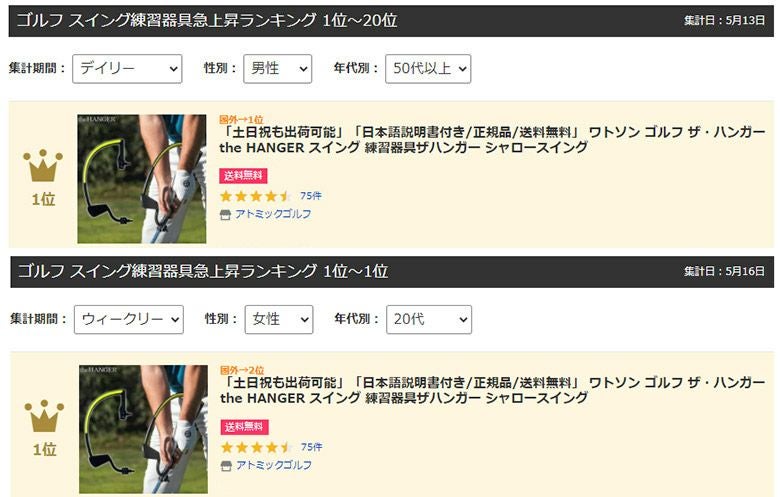Click shop icon beside アトミックゴルフ in second listing
This screenshot has height=497, width=780.
(226, 466)
